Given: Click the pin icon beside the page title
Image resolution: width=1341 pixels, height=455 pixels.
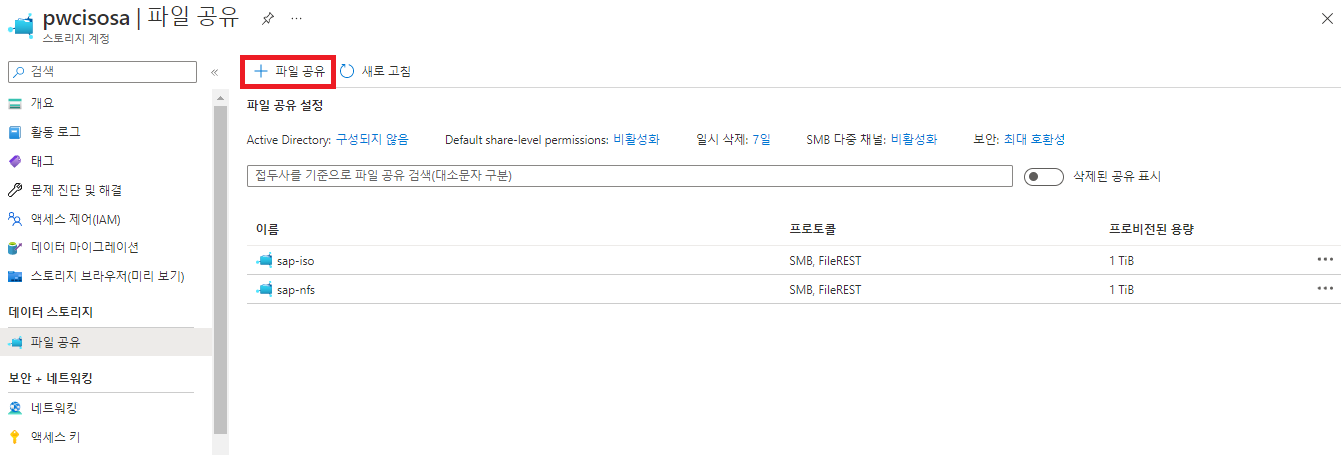Looking at the screenshot, I should pos(267,18).
